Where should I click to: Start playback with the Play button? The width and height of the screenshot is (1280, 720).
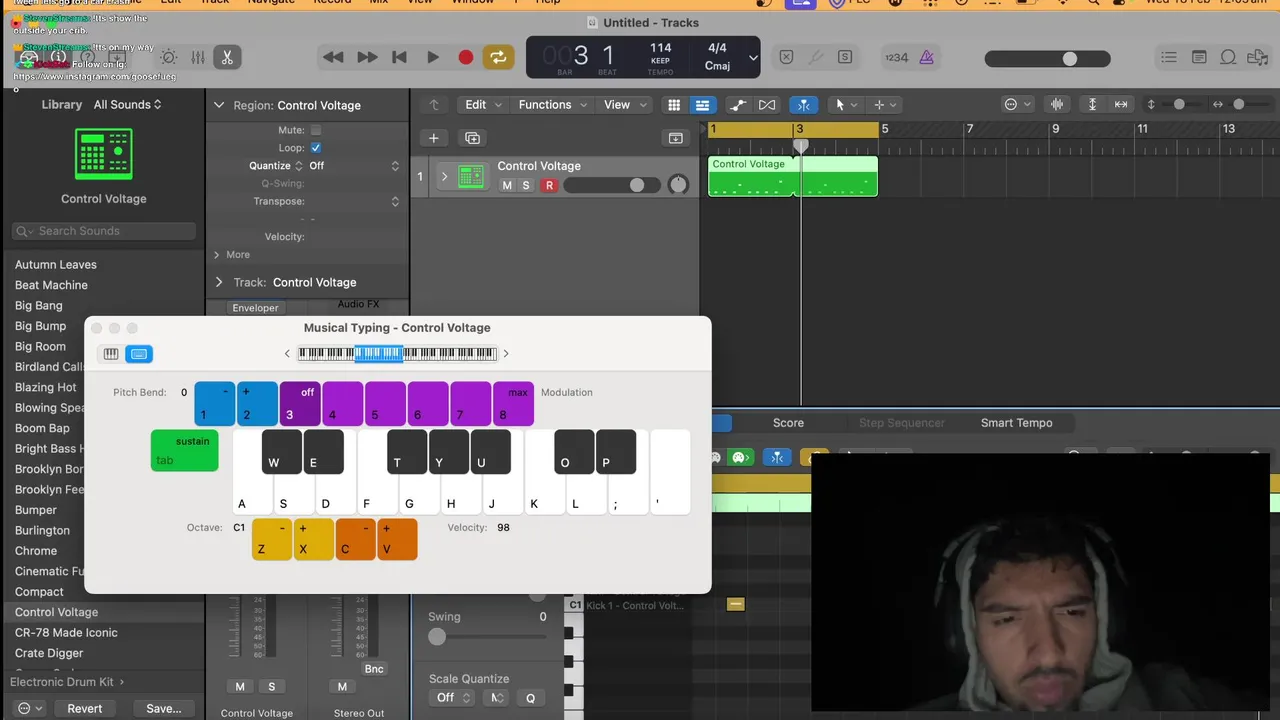pos(433,58)
